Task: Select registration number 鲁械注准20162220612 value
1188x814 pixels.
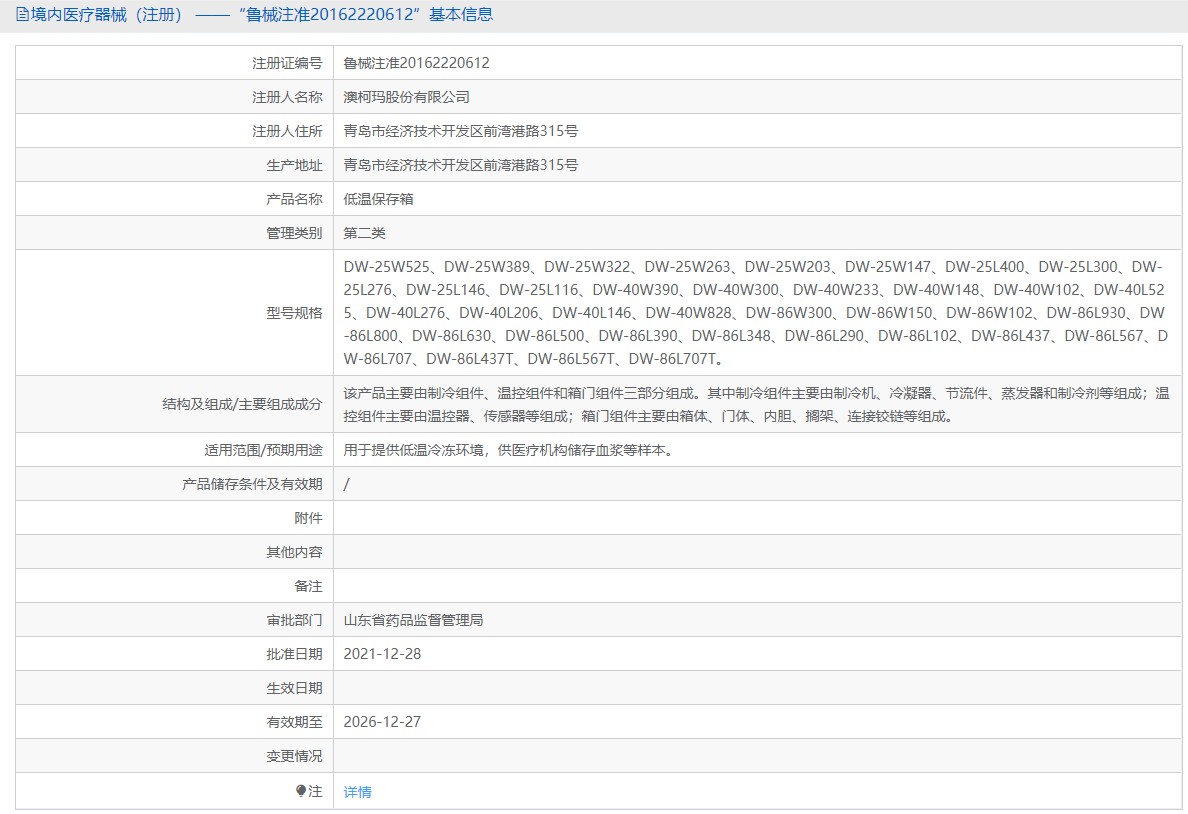Action: [416, 63]
